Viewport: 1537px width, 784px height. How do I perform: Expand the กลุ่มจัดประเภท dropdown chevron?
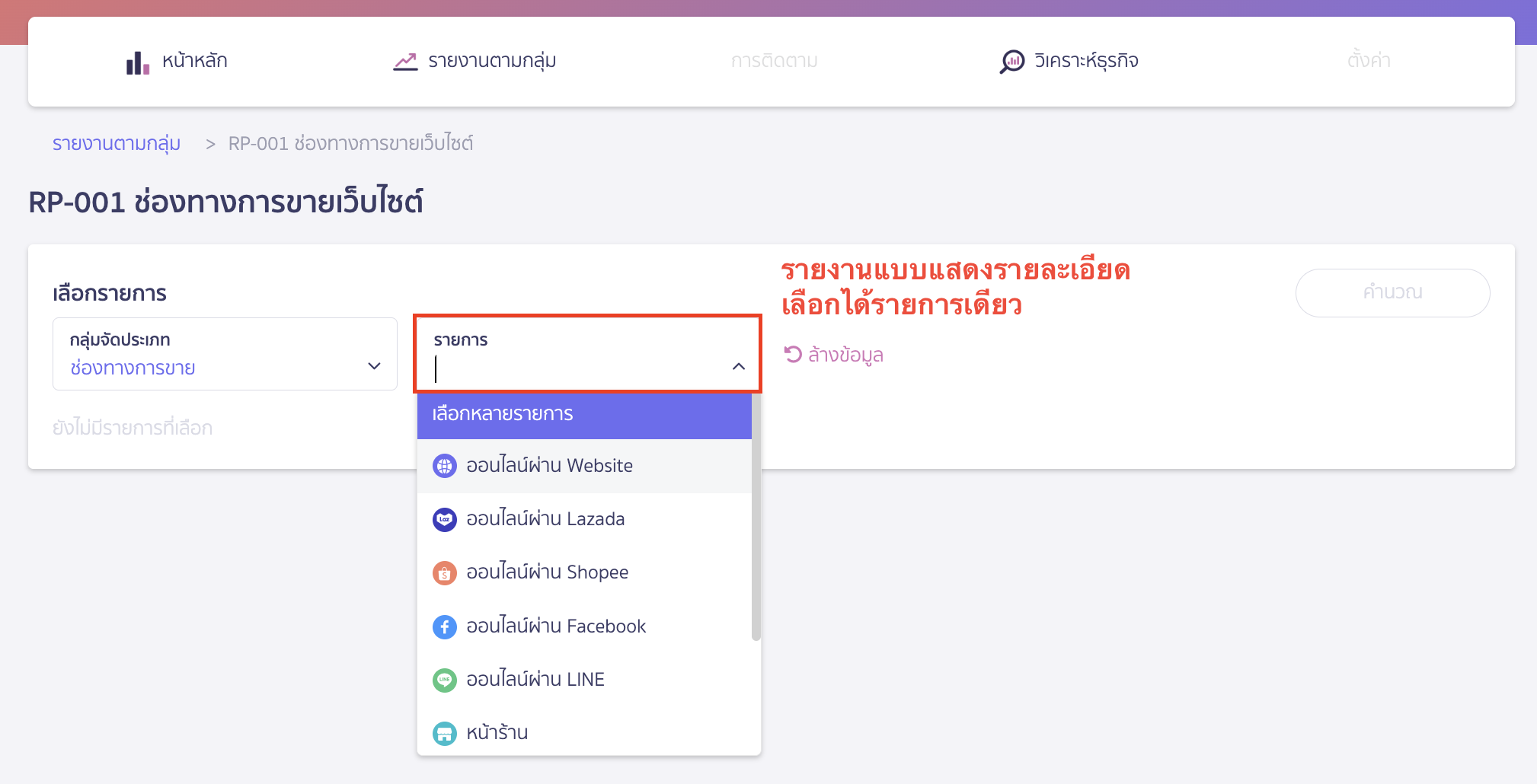tap(374, 366)
